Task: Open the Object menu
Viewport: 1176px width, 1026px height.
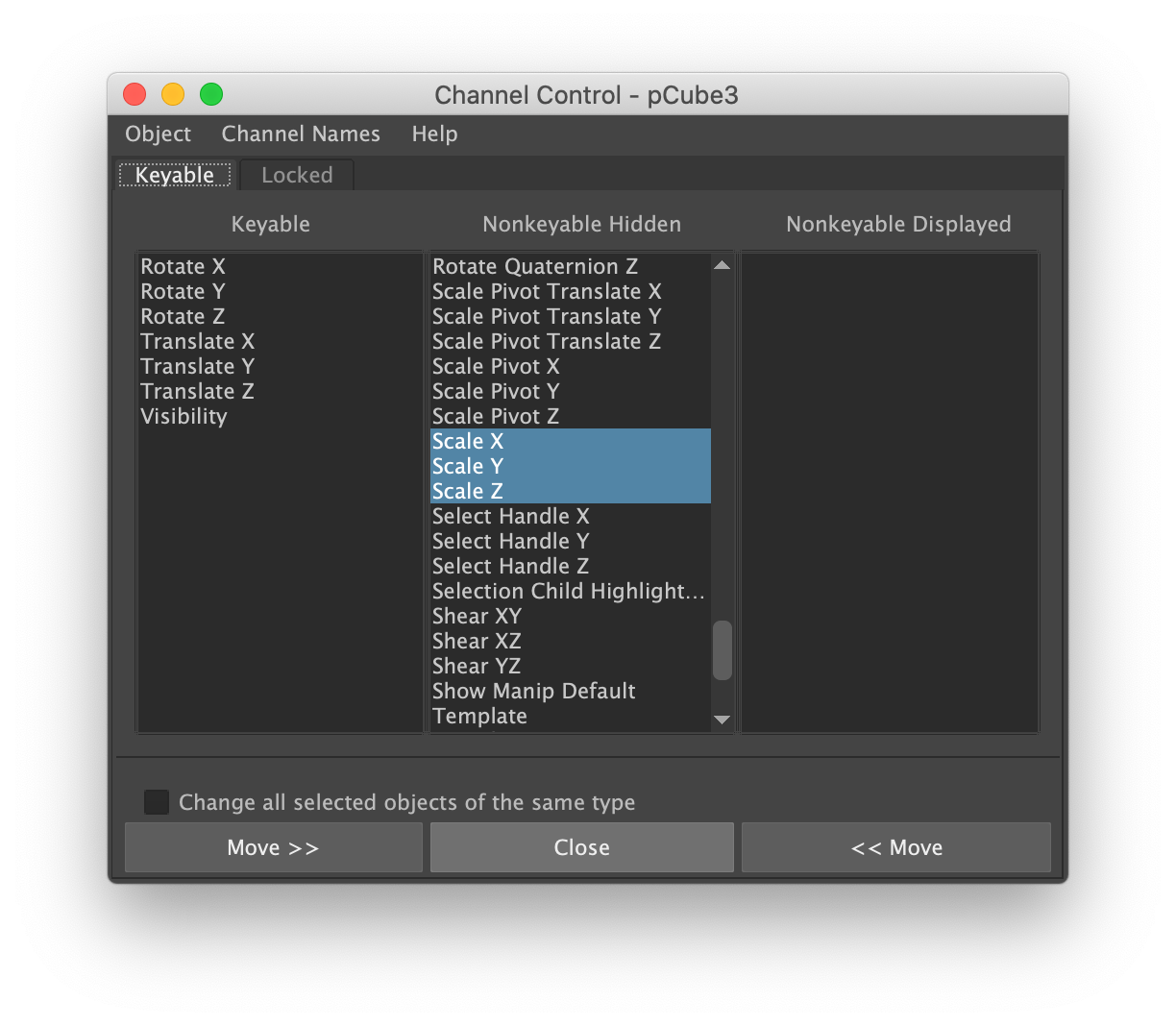Action: pos(158,134)
